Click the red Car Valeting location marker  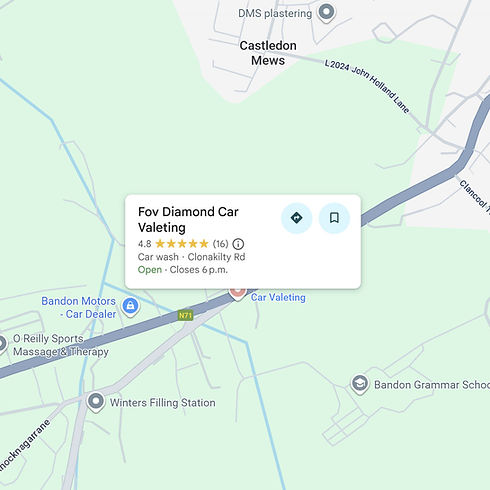pos(238,294)
